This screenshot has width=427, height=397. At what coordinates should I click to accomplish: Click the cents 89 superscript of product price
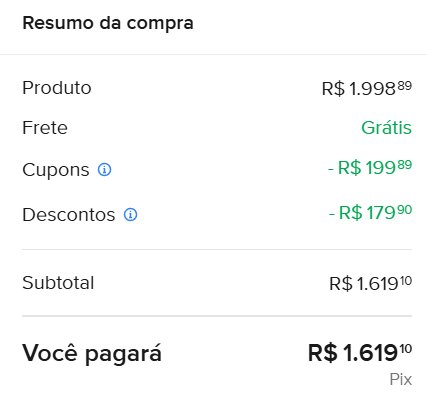(x=405, y=86)
